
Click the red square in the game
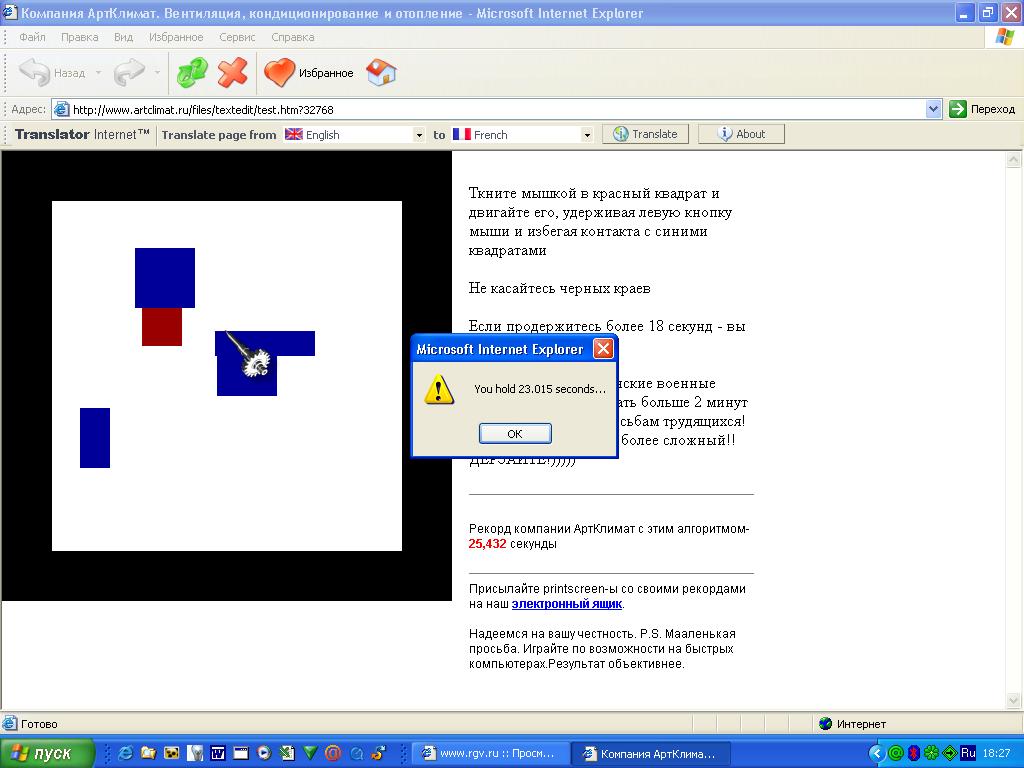pyautogui.click(x=162, y=327)
